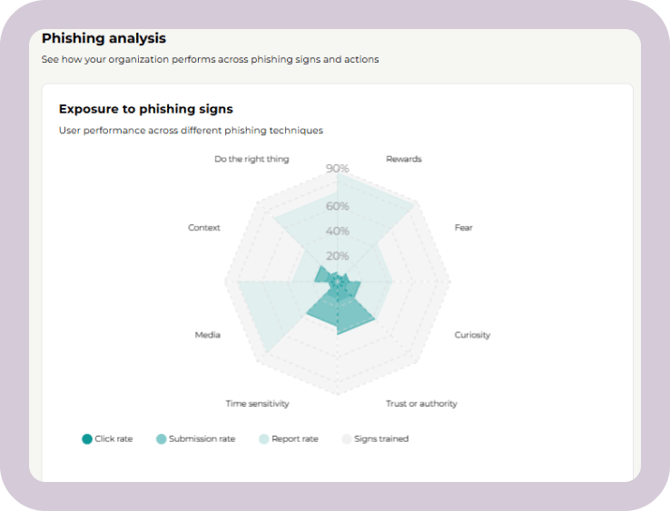Click the 90% radial scale marker
The width and height of the screenshot is (670, 511).
tap(338, 169)
